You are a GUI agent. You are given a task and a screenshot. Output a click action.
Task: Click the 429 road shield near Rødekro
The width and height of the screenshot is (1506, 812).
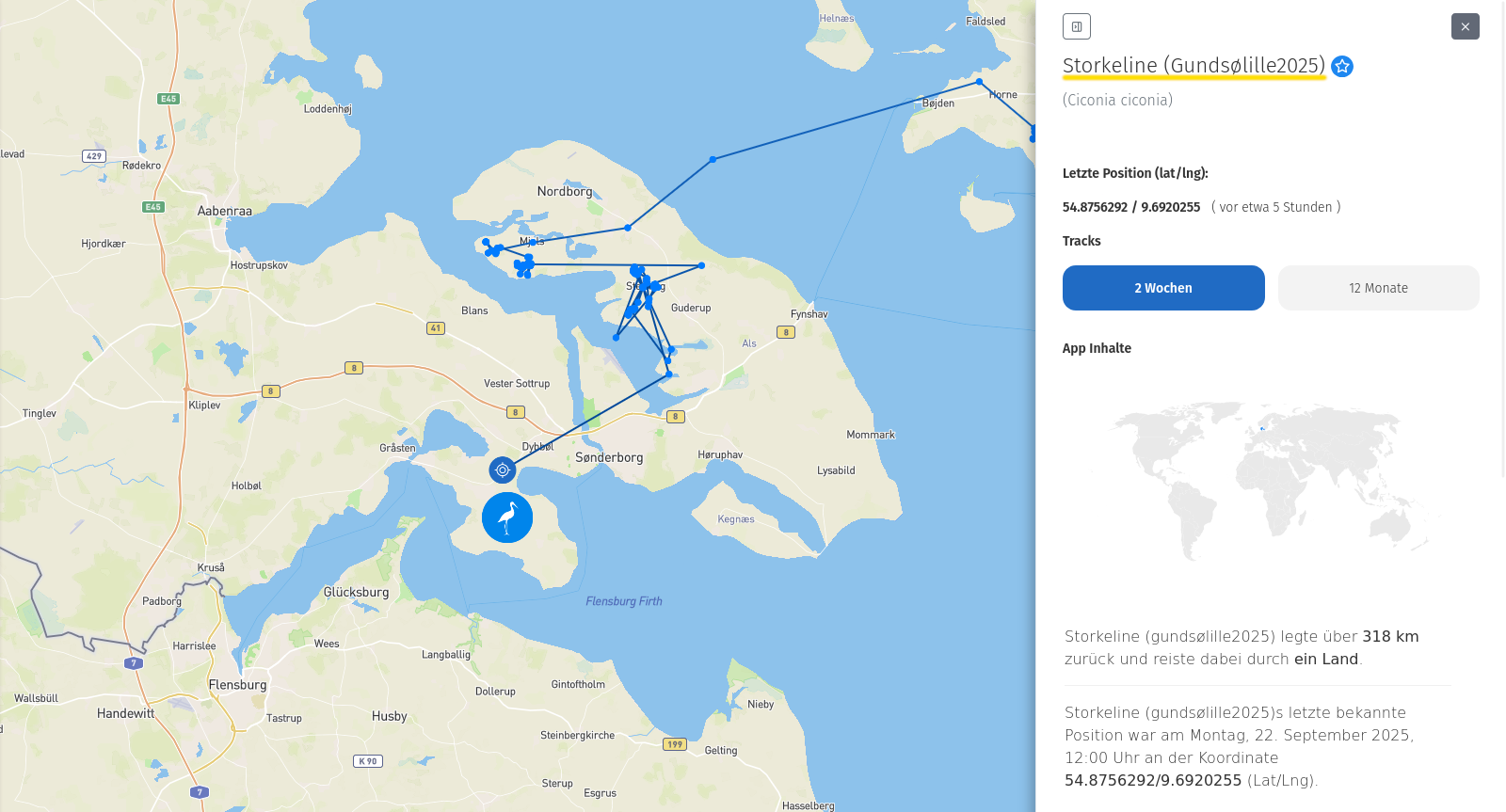click(x=94, y=156)
